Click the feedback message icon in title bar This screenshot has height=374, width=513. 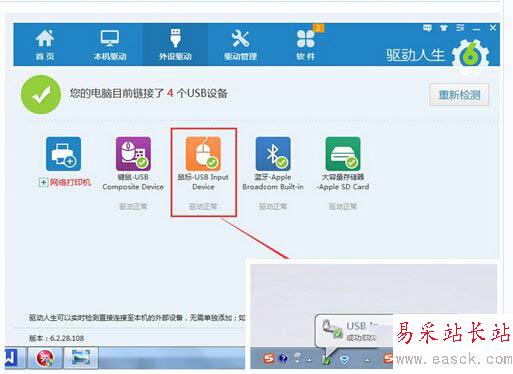coord(427,28)
